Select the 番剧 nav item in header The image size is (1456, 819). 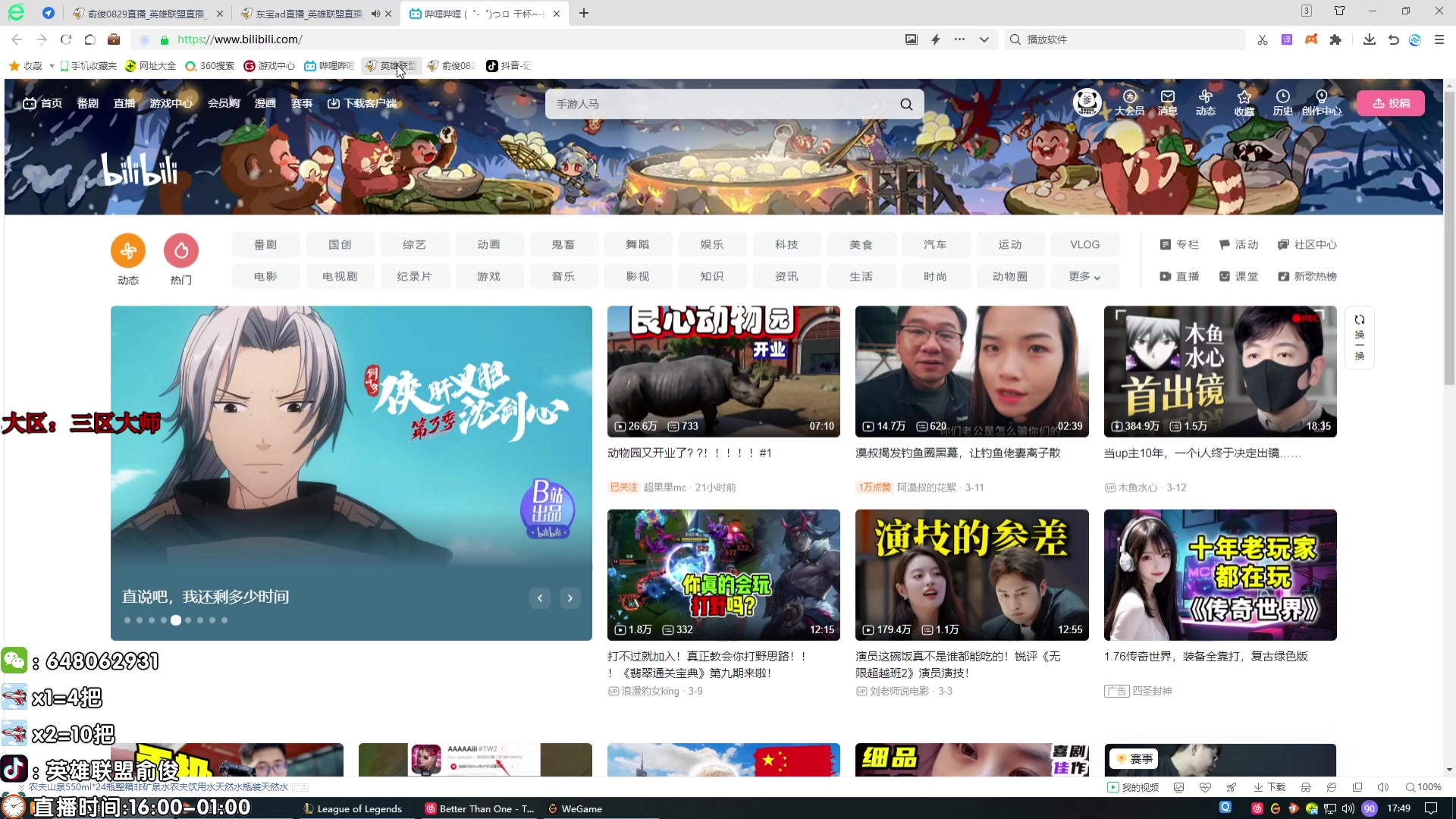[x=88, y=103]
